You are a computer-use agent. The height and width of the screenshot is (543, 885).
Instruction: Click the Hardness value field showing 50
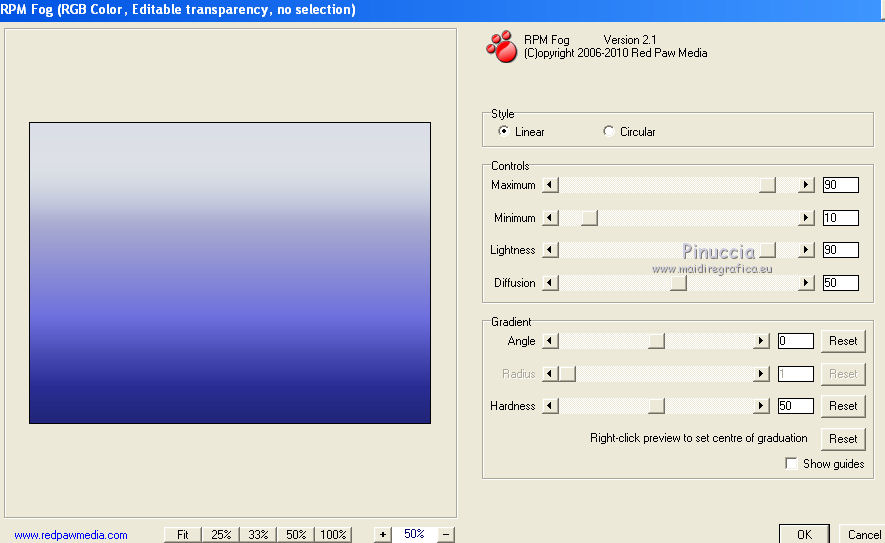(x=795, y=405)
